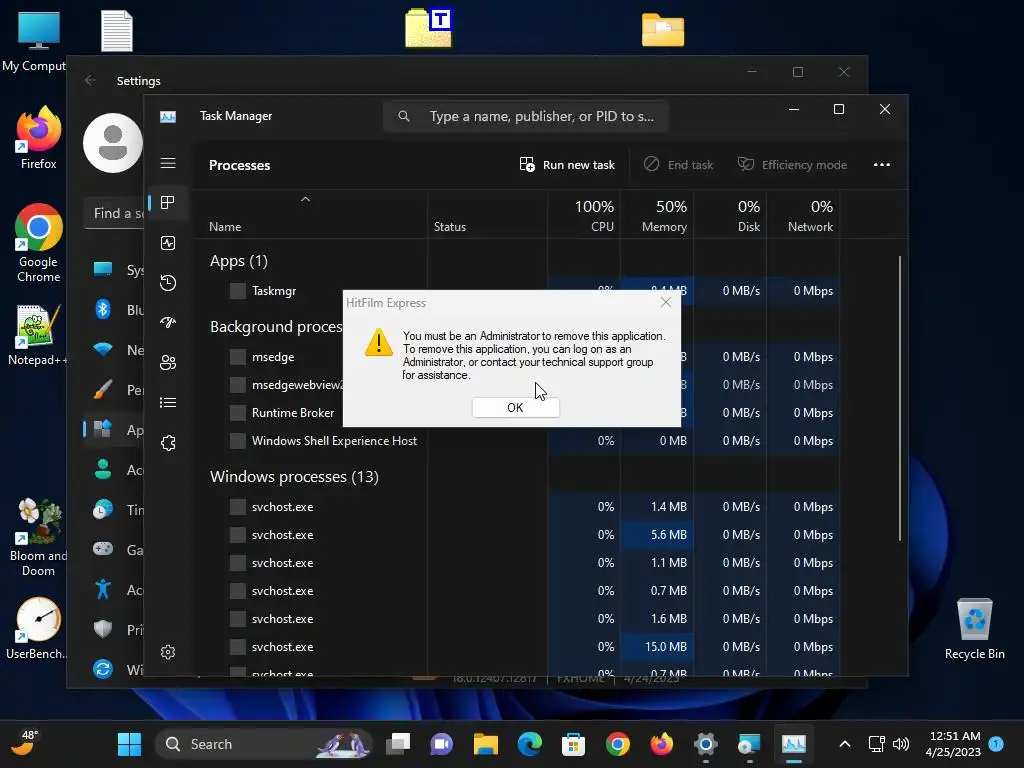Click OK in the HitFilm Express dialog

[515, 408]
